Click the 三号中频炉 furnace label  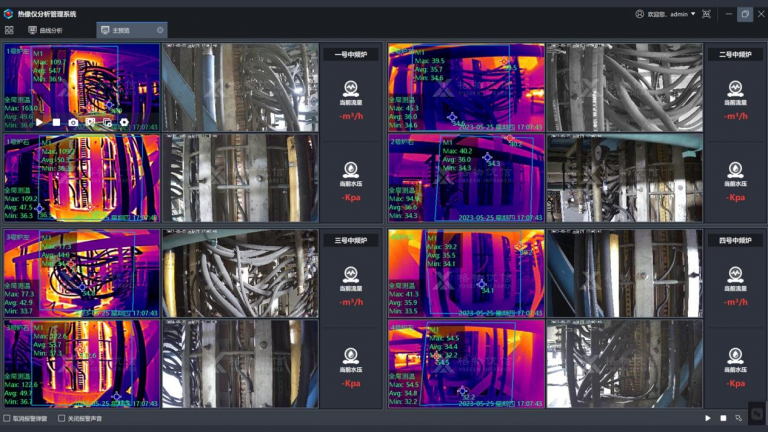[350, 240]
